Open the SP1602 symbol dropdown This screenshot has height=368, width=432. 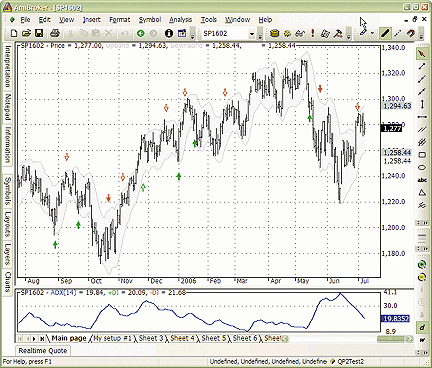252,34
